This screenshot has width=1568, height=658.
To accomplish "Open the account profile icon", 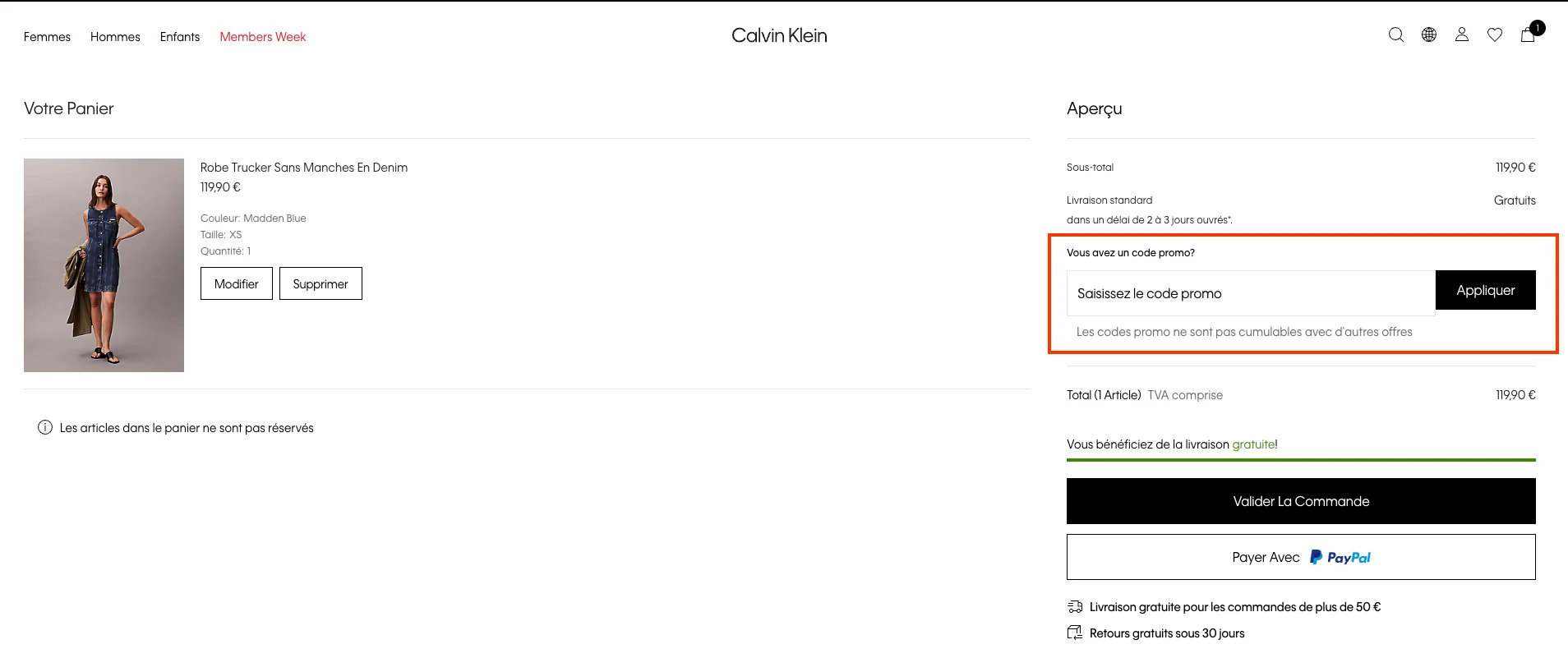I will pos(1462,35).
